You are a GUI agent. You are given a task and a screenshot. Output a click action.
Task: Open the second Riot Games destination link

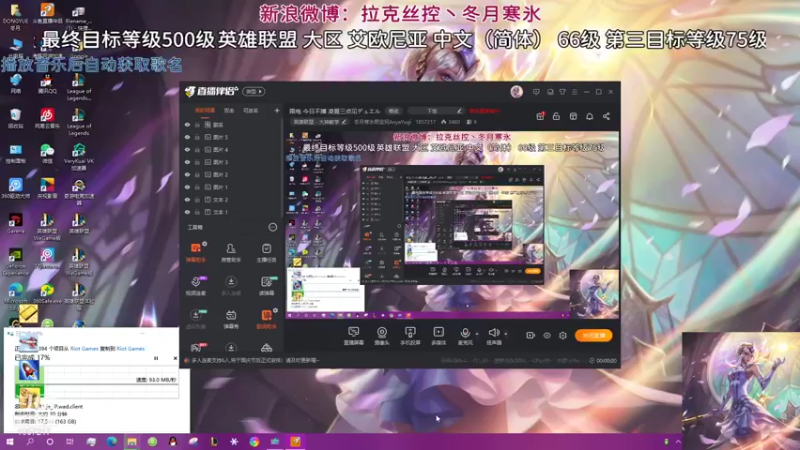click(x=131, y=348)
